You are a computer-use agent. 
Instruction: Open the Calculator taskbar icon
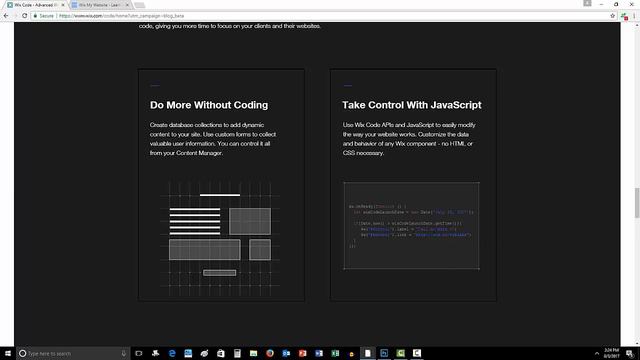click(237, 353)
